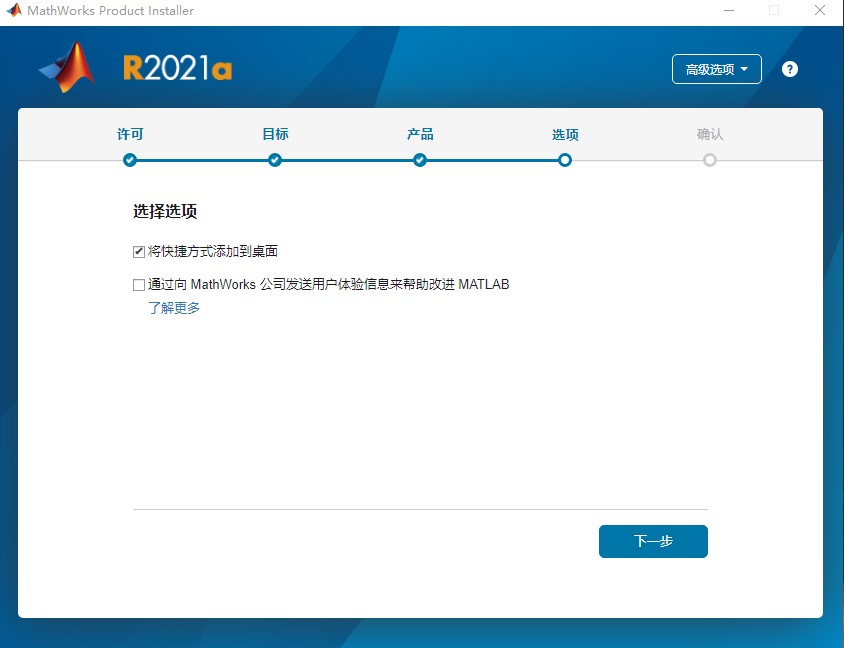Enable the MathWorks user experience checkbox
The image size is (844, 648).
click(139, 285)
